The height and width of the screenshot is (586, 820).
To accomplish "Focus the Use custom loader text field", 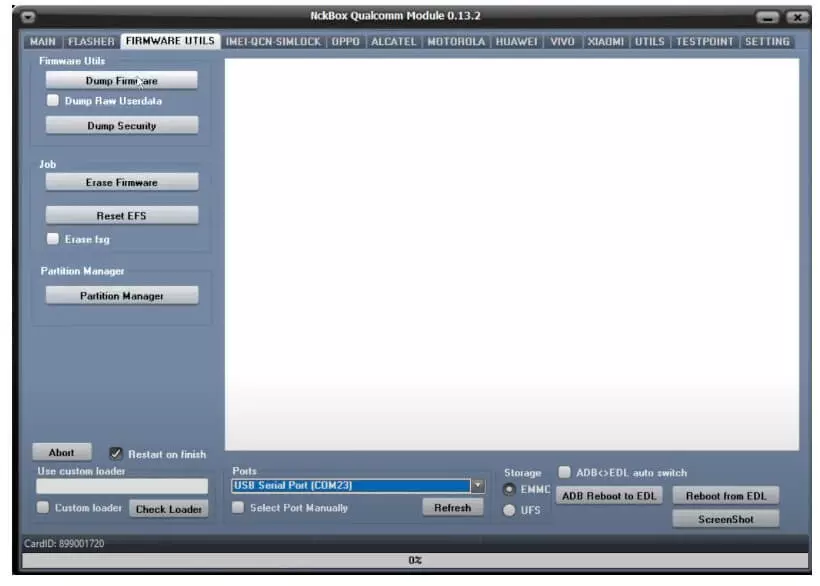I will pyautogui.click(x=121, y=487).
